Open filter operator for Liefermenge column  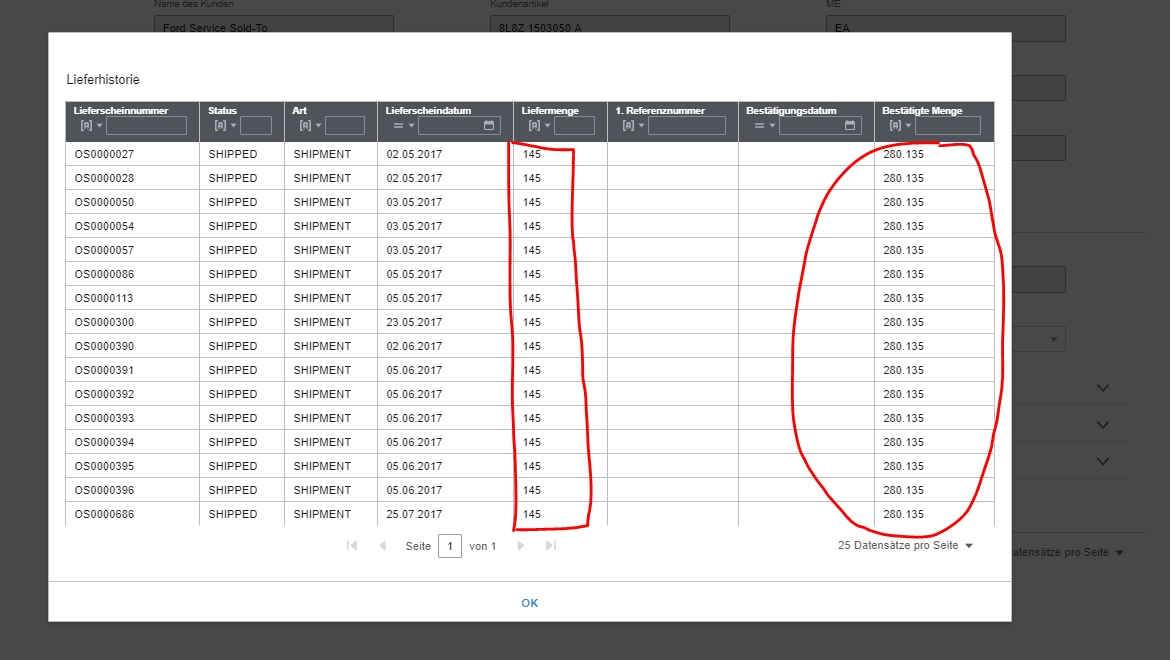coord(539,125)
